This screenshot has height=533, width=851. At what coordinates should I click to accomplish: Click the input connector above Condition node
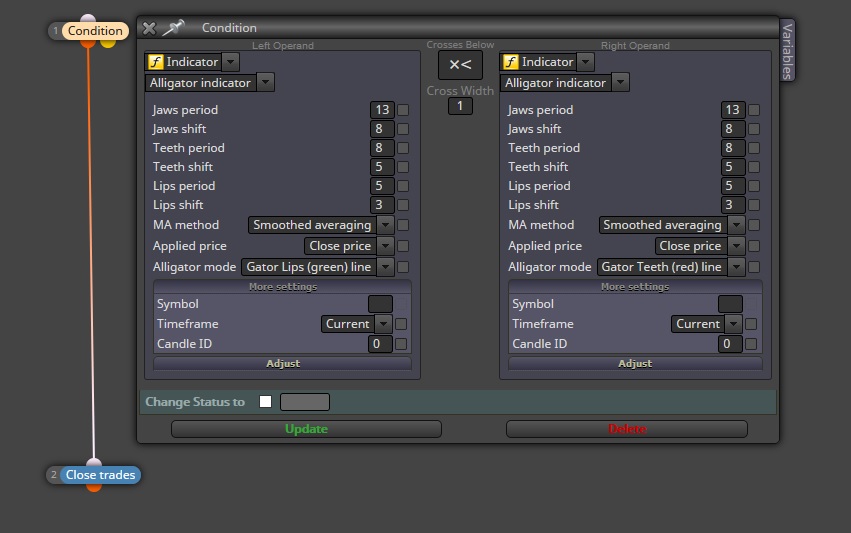coord(88,18)
